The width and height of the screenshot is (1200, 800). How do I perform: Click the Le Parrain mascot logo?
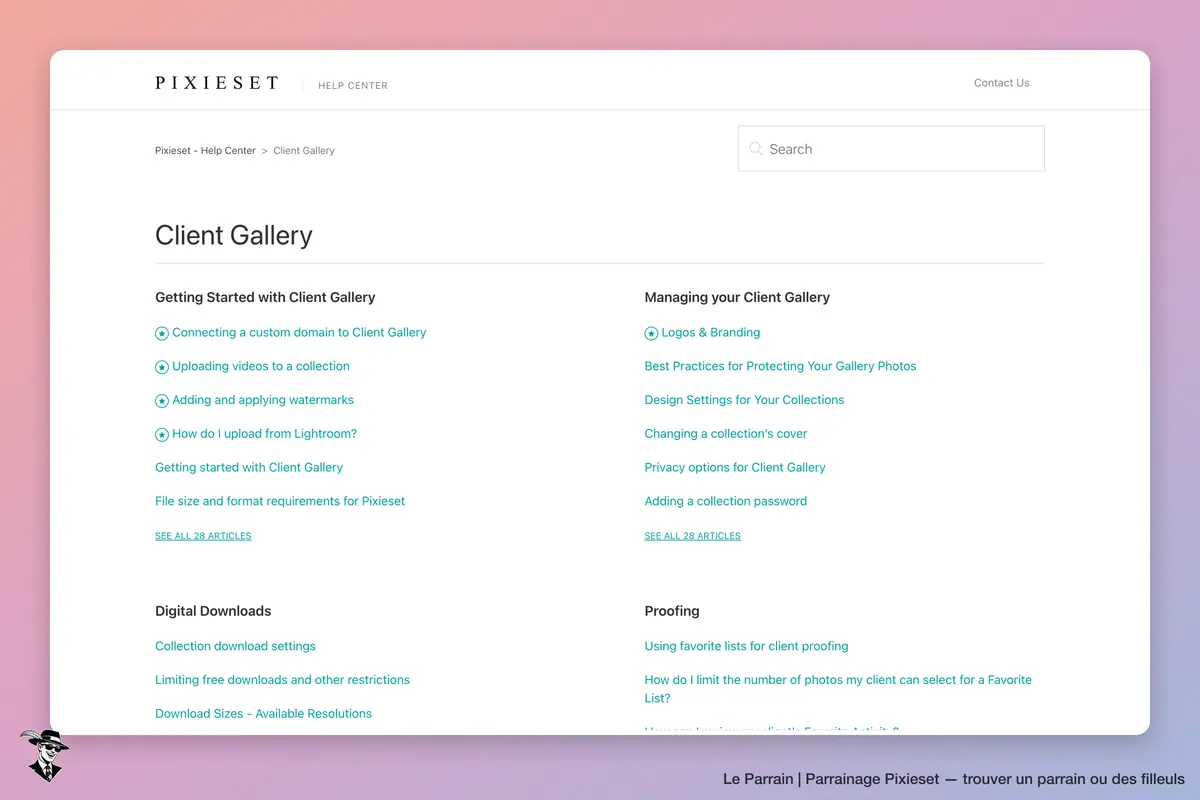42,755
